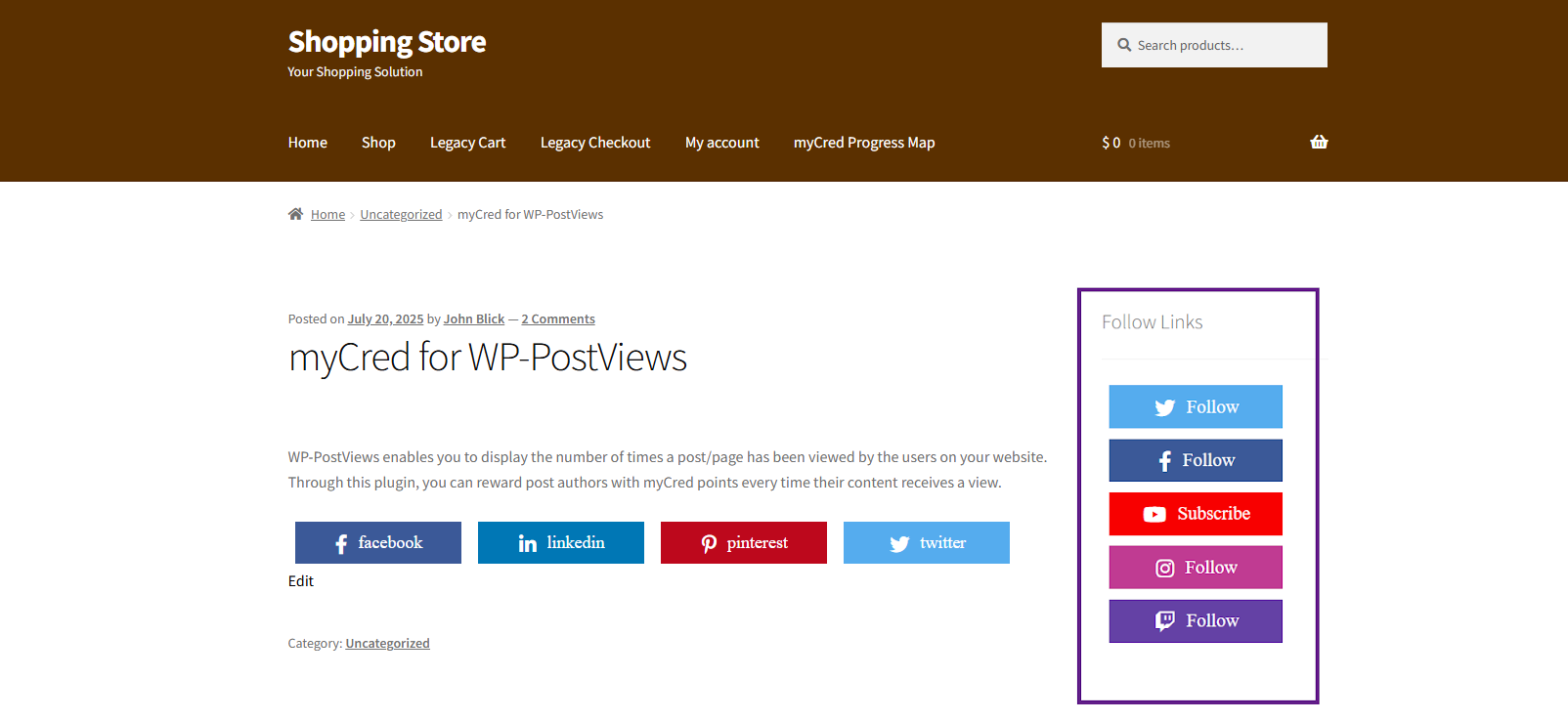Click the Shopping Store site title
The height and width of the screenshot is (721, 1568).
(387, 42)
